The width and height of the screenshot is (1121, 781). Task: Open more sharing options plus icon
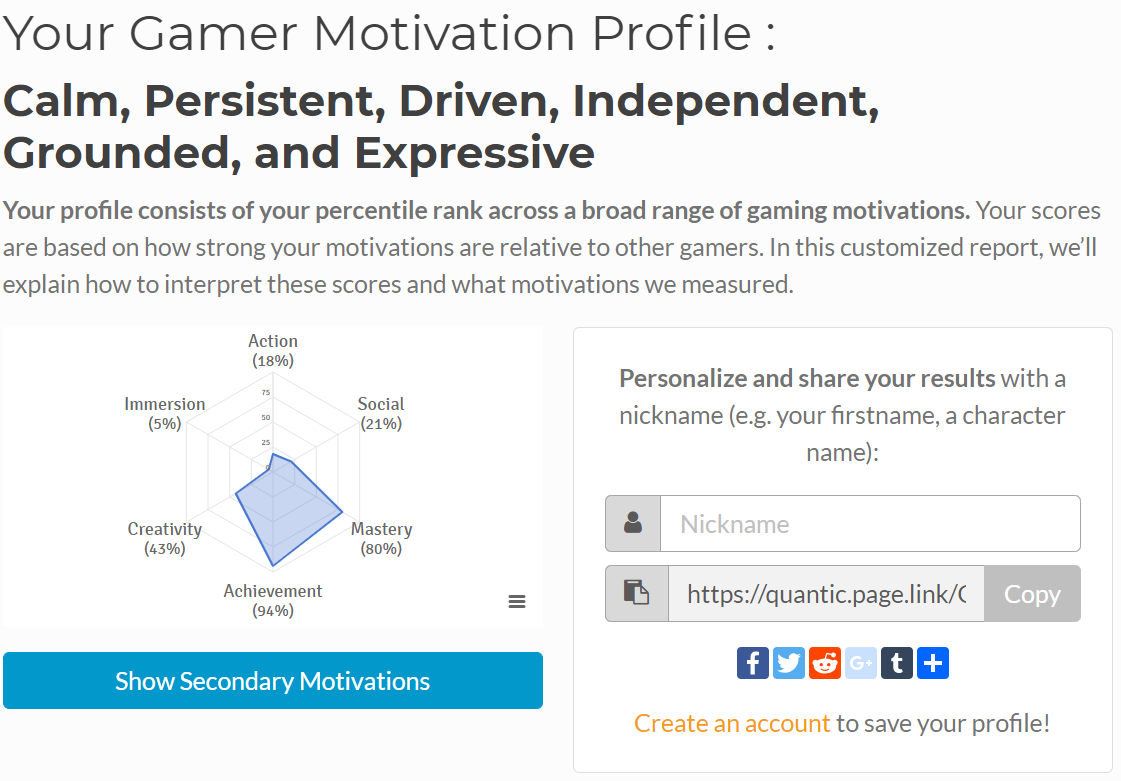(x=933, y=663)
